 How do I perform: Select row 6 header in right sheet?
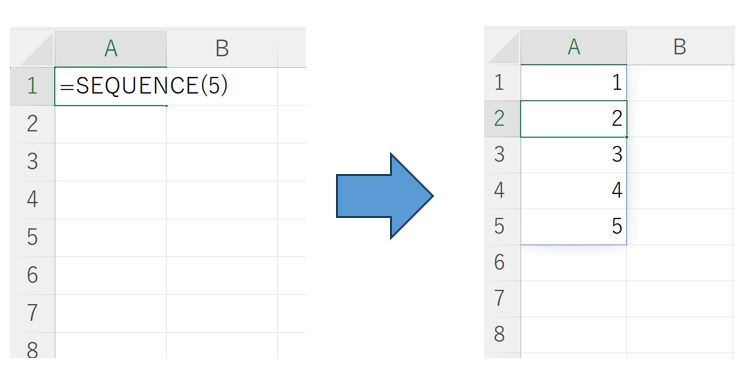click(x=502, y=262)
